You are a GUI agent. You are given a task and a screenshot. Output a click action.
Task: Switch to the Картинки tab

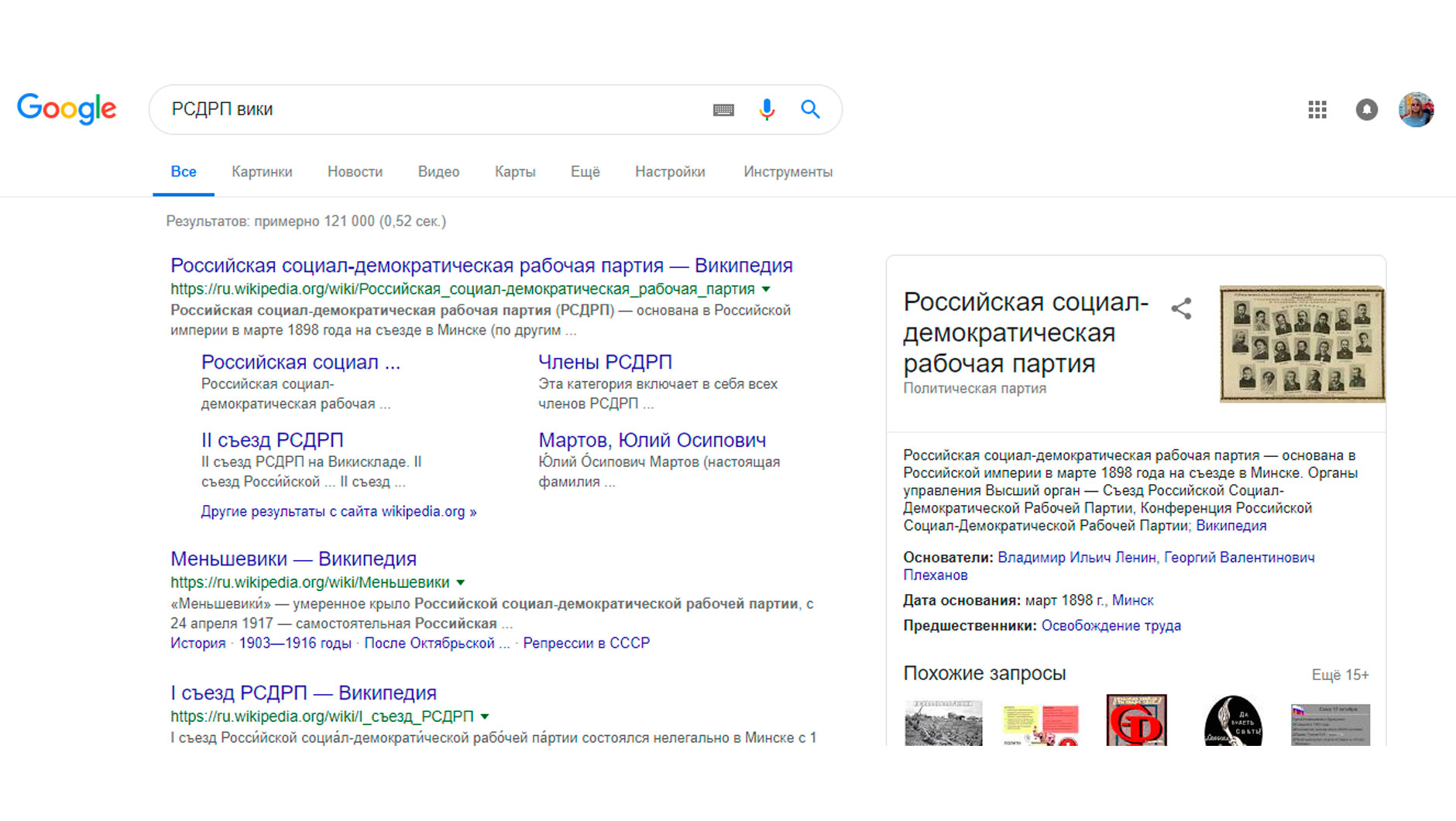click(262, 172)
